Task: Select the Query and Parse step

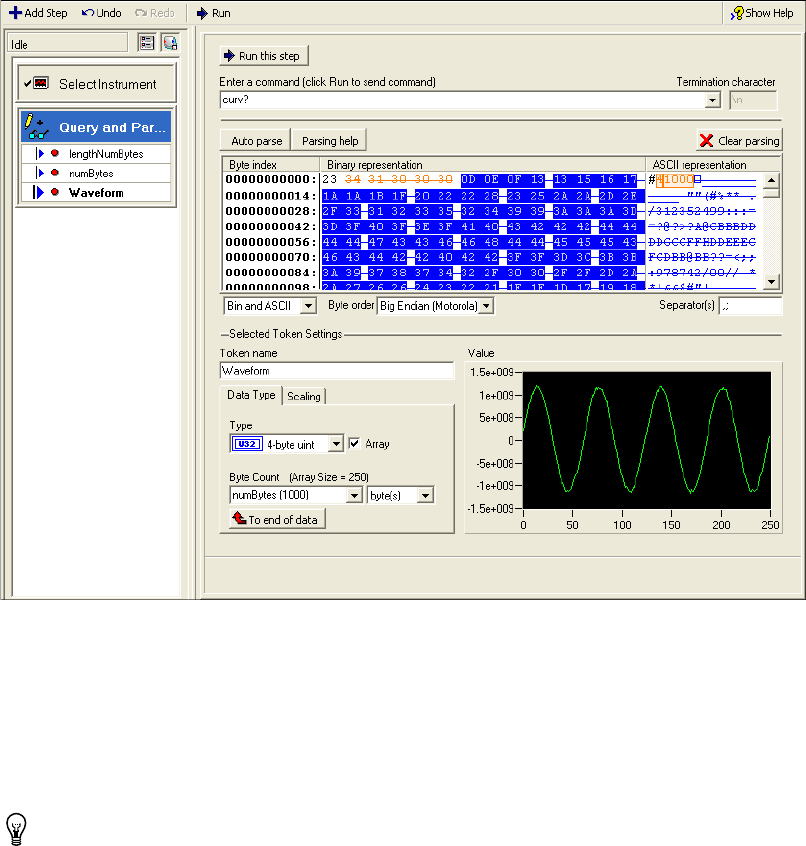Action: (96, 126)
